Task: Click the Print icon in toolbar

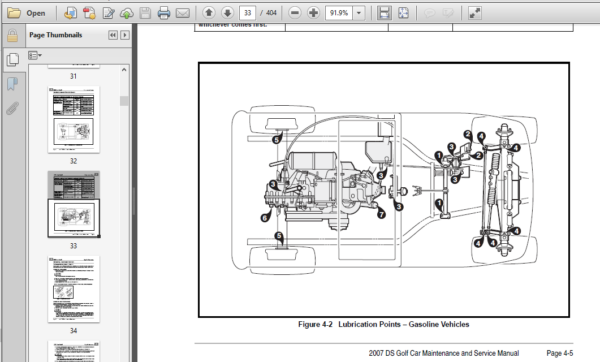Action: point(164,13)
